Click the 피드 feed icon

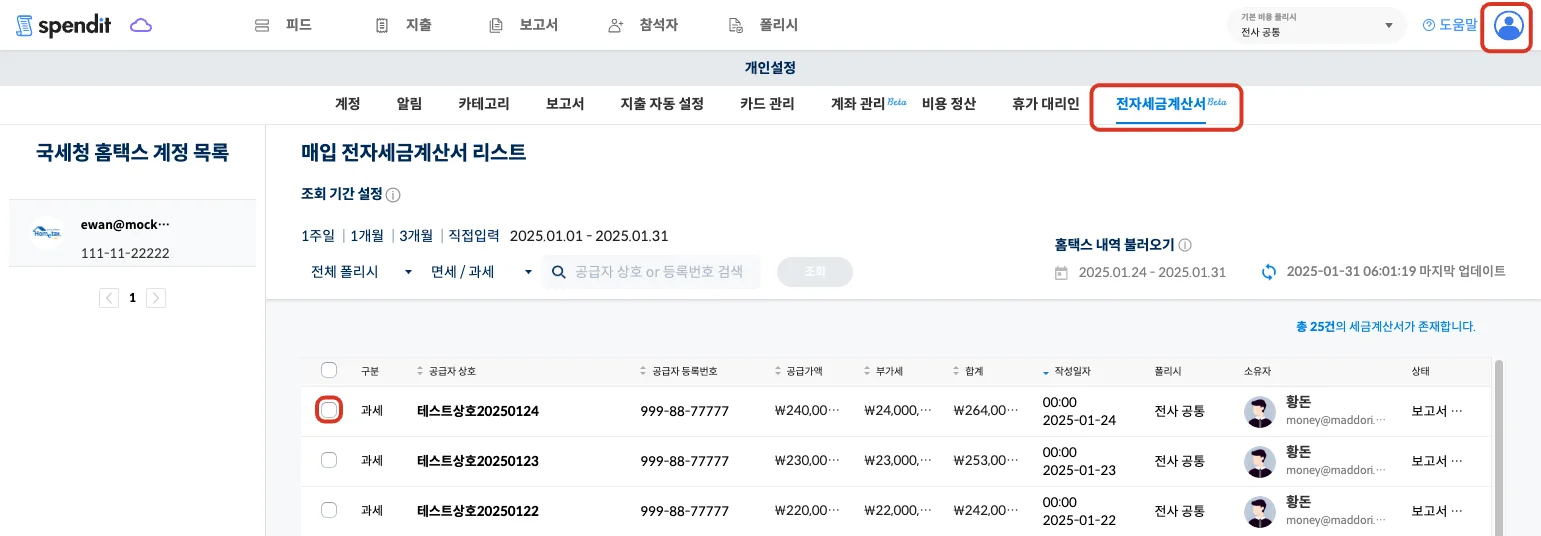point(263,26)
